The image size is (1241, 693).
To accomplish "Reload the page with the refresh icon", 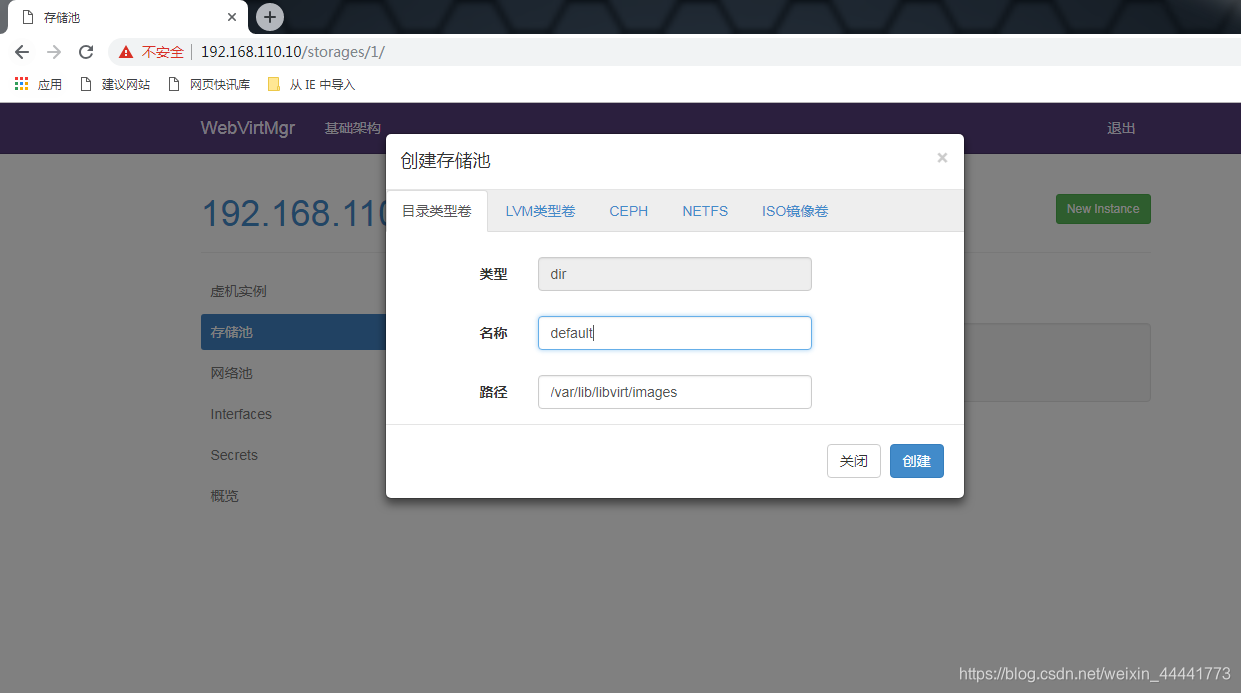I will click(x=86, y=52).
